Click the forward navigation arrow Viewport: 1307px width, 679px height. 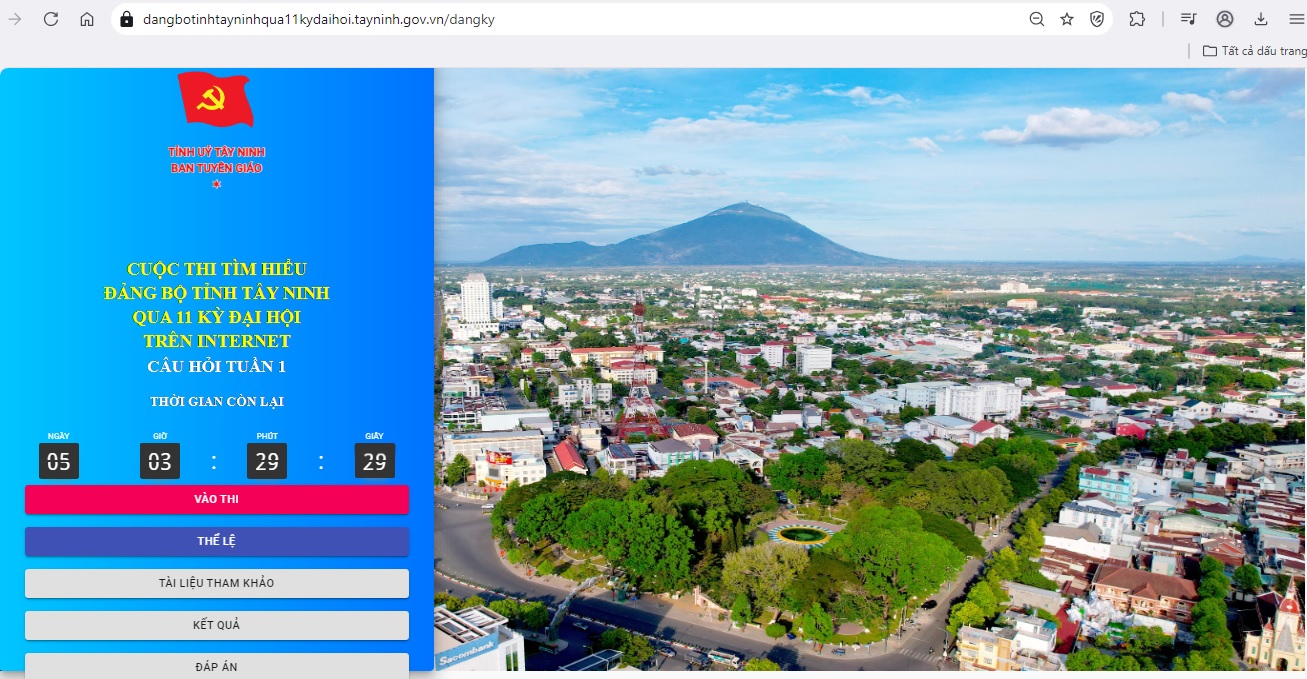[15, 19]
